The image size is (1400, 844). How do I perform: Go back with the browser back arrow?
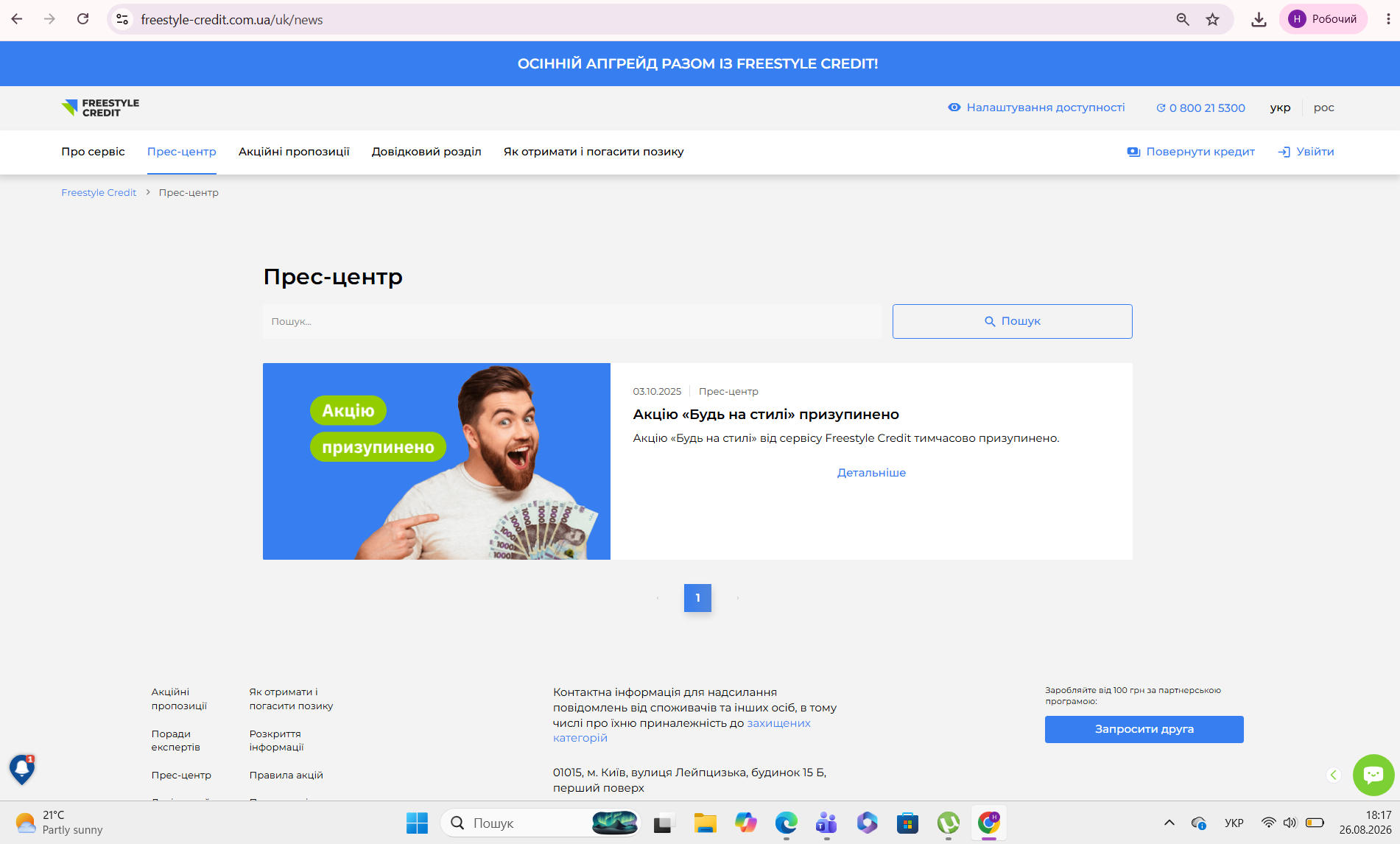pyautogui.click(x=17, y=19)
